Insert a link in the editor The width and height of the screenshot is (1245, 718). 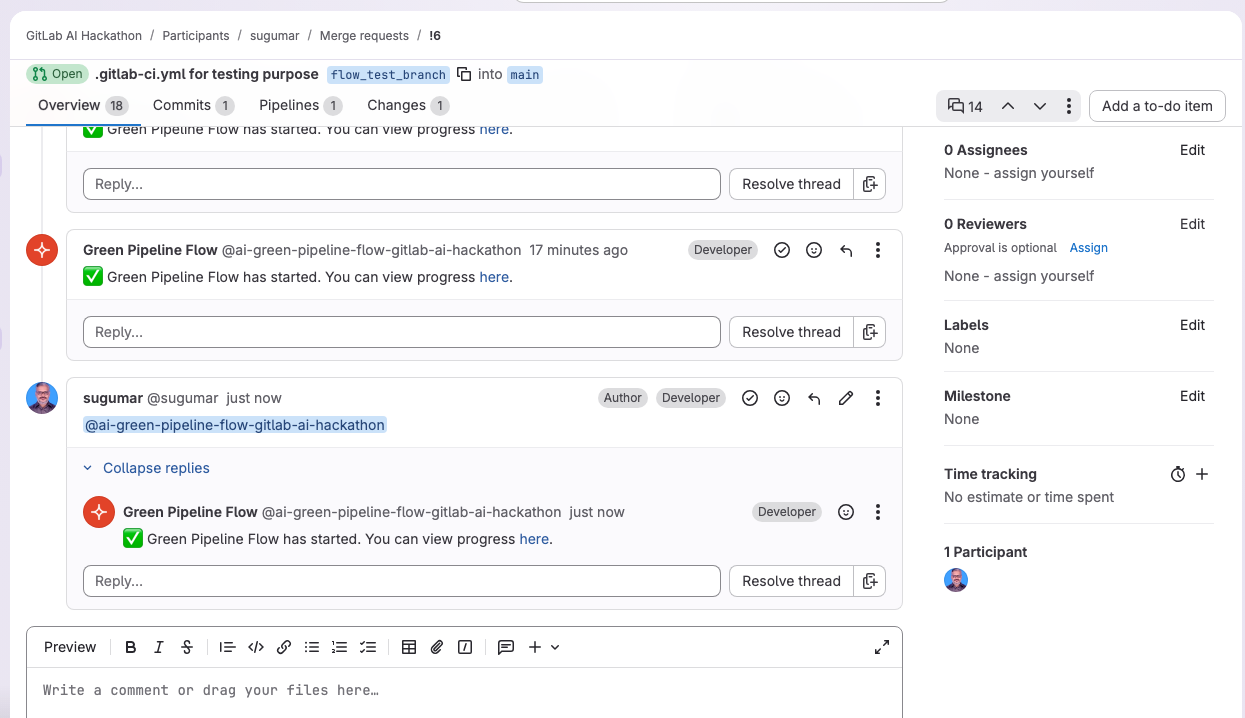284,647
